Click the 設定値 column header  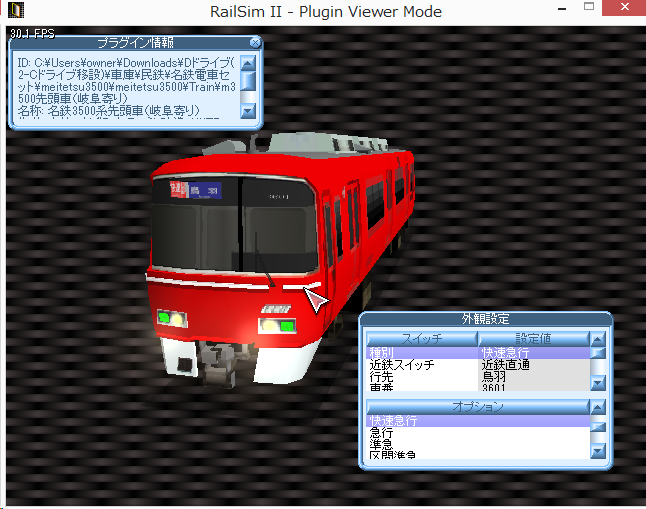[534, 339]
